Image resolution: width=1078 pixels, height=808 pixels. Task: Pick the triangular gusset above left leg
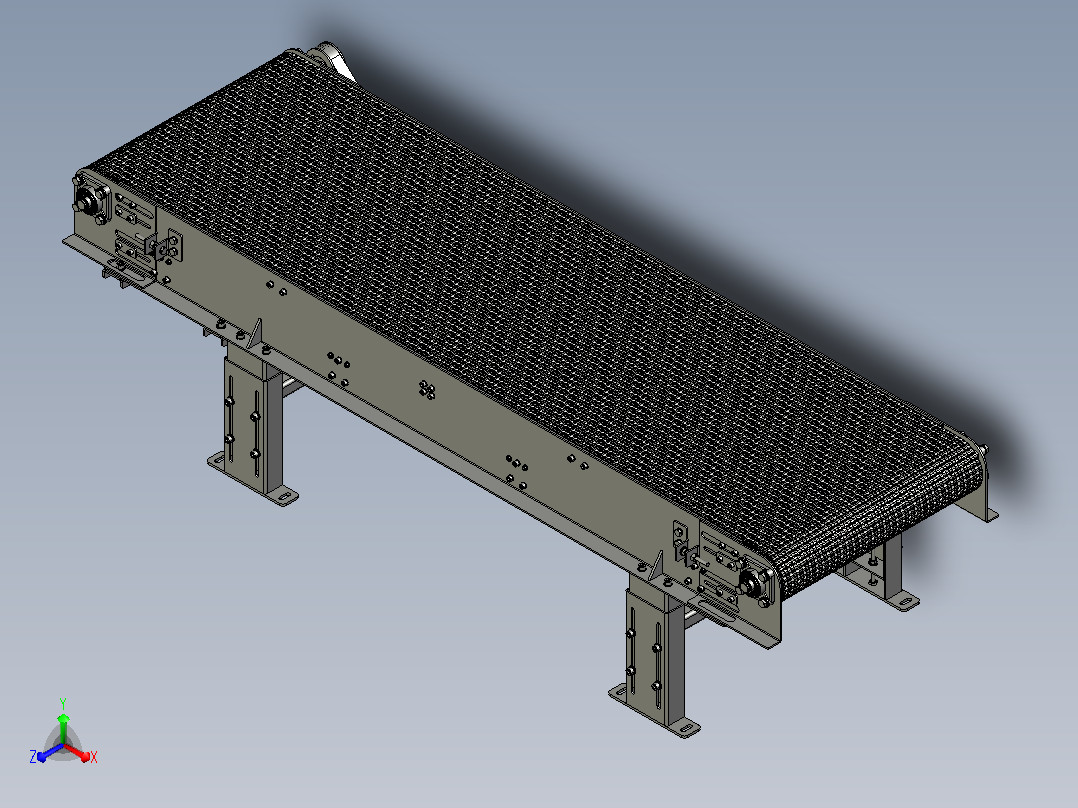coord(256,334)
